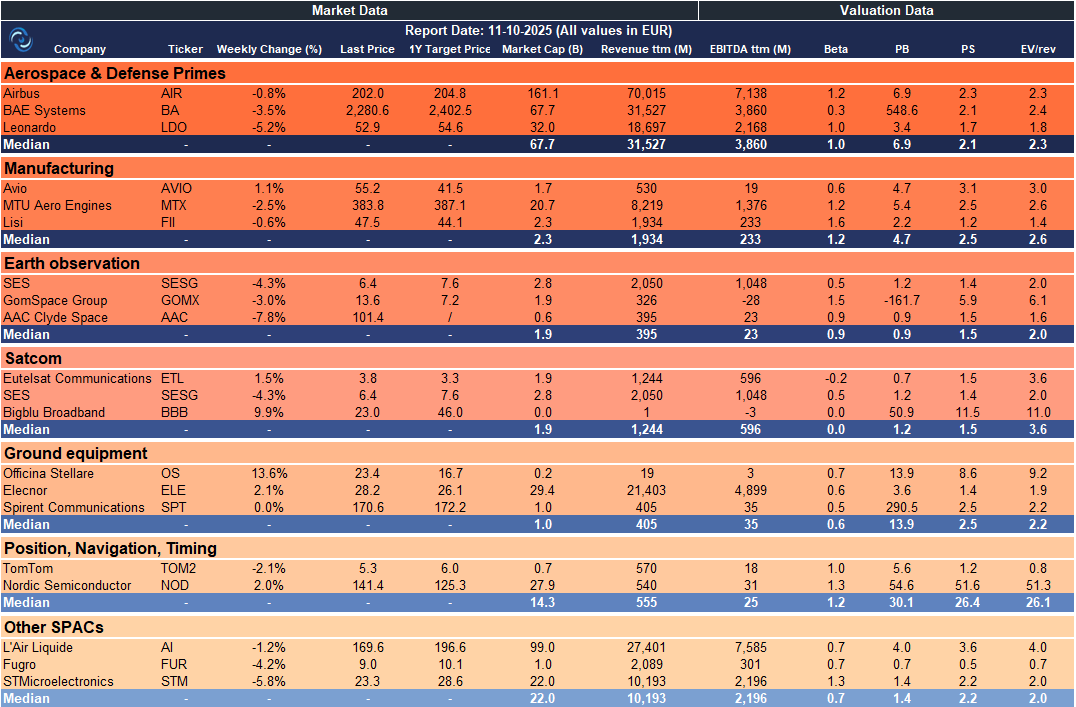Viewport: 1076px width, 707px height.
Task: Click the EV/rev column header
Action: (x=1038, y=49)
